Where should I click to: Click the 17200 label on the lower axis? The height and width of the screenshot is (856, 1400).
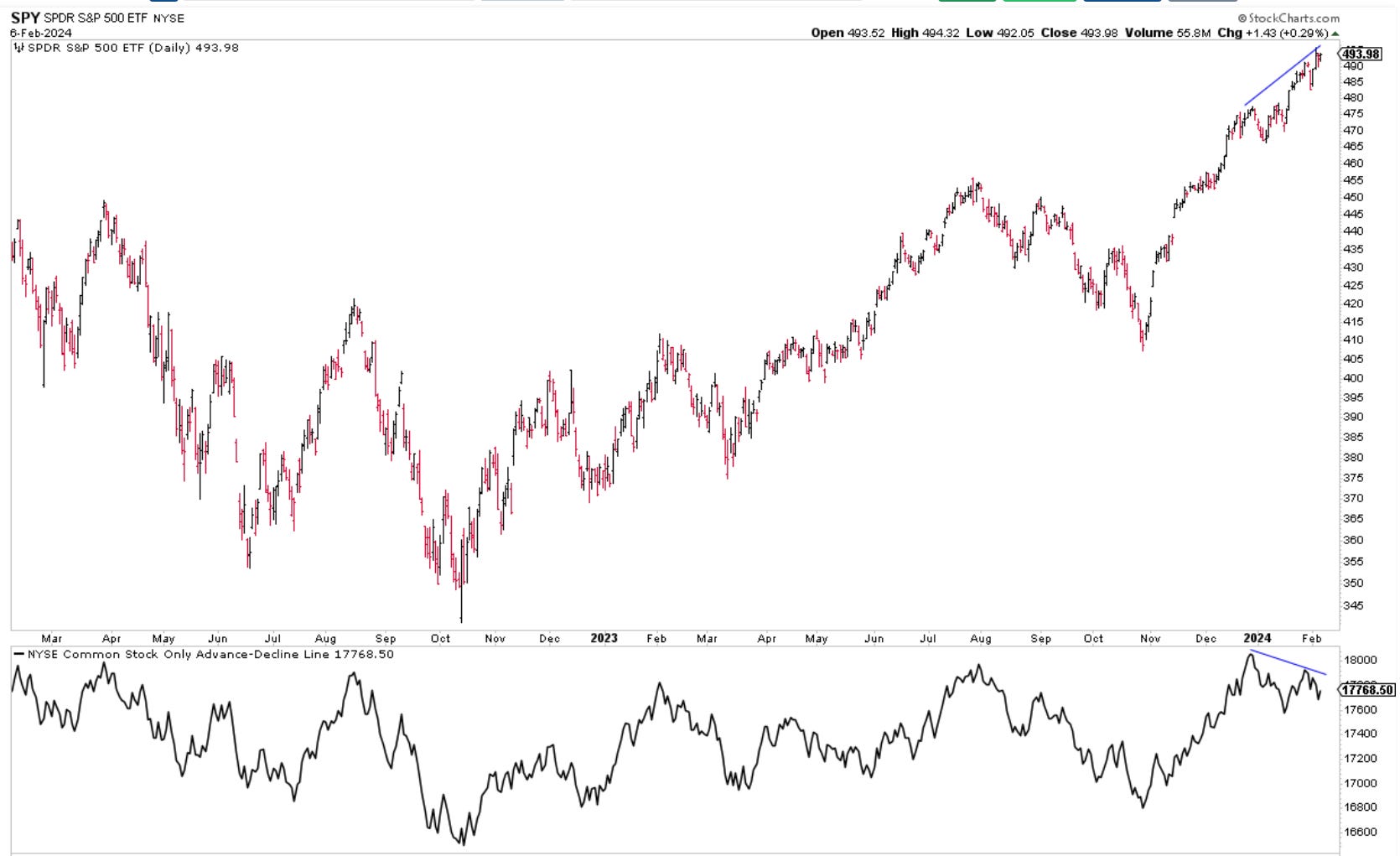tap(1361, 759)
